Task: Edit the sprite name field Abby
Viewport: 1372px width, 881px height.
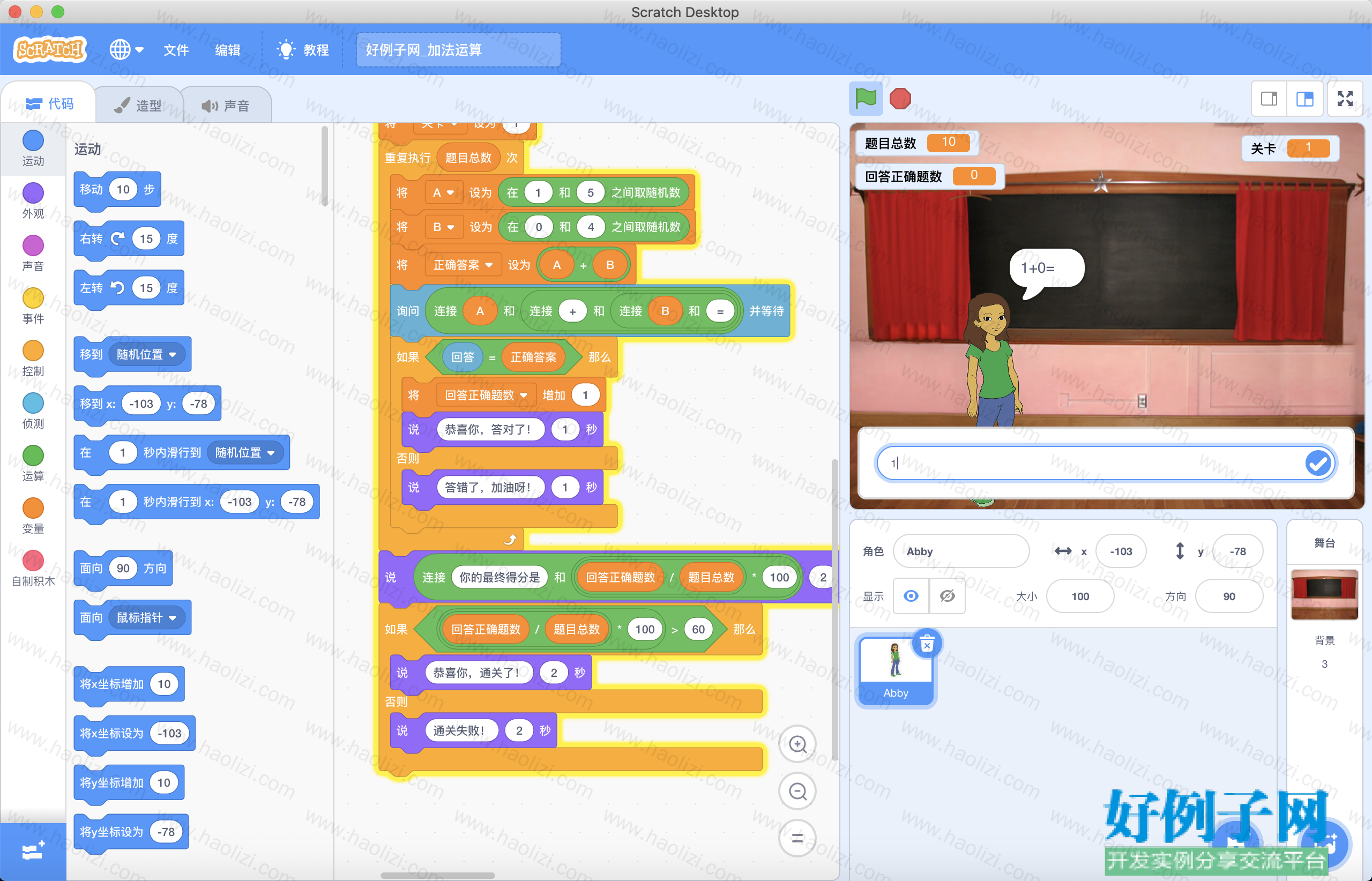Action: point(961,551)
